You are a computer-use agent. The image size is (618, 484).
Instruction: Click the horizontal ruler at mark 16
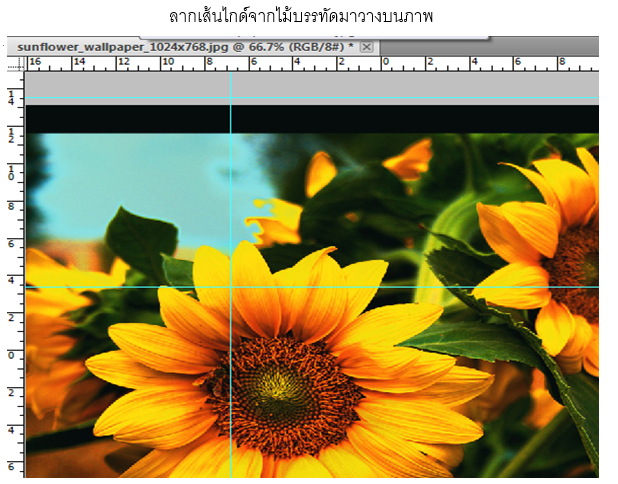[x=35, y=63]
